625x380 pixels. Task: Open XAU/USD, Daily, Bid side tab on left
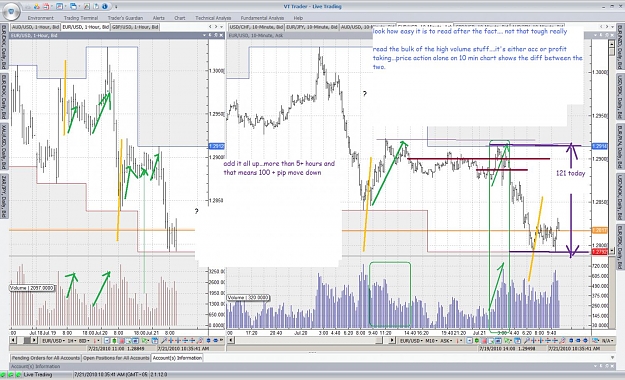tap(4, 146)
